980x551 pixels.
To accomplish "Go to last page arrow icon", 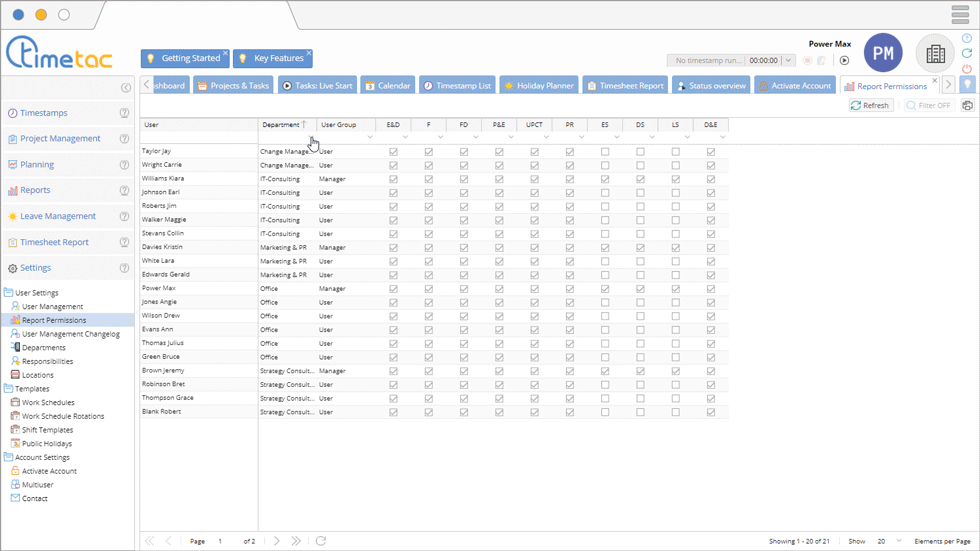I will [296, 541].
